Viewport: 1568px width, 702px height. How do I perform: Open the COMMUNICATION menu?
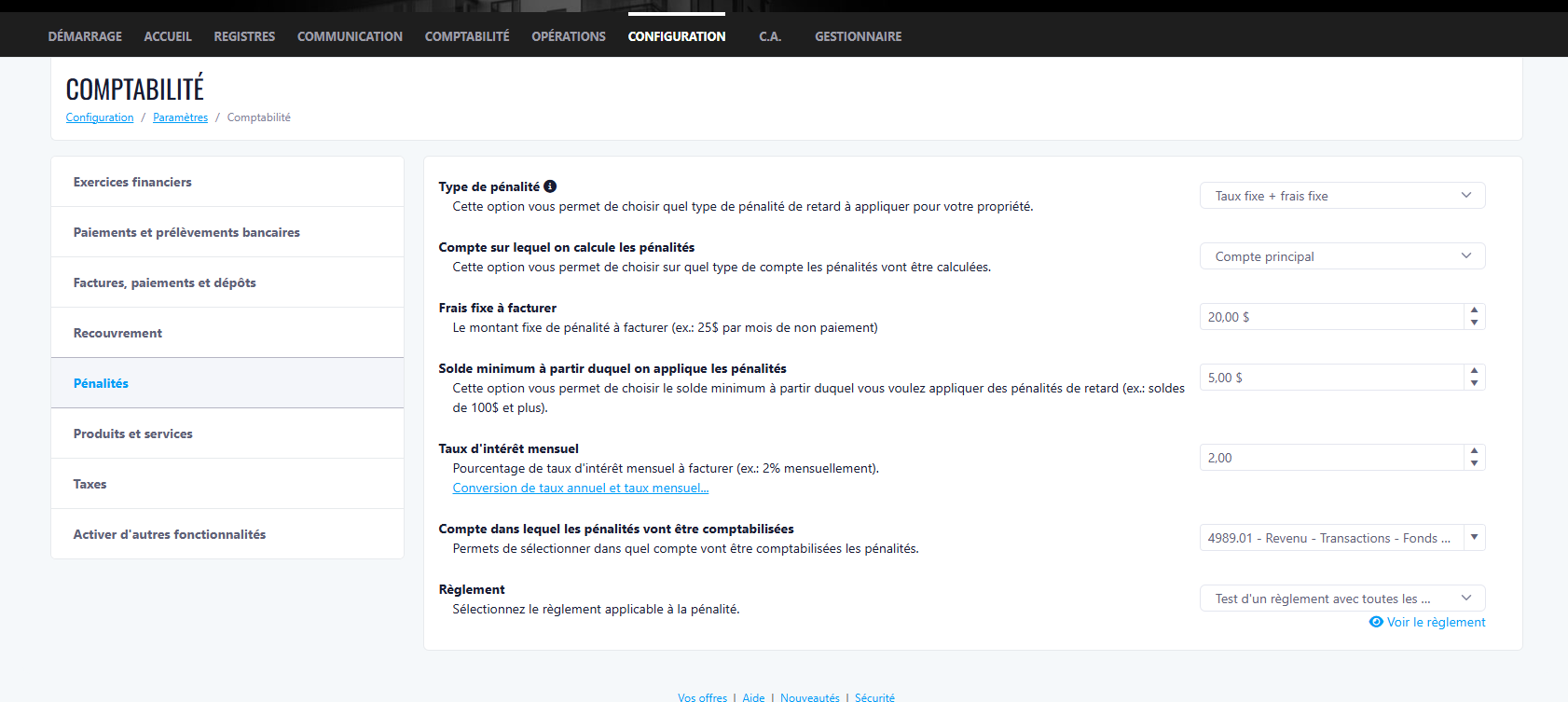(x=350, y=36)
